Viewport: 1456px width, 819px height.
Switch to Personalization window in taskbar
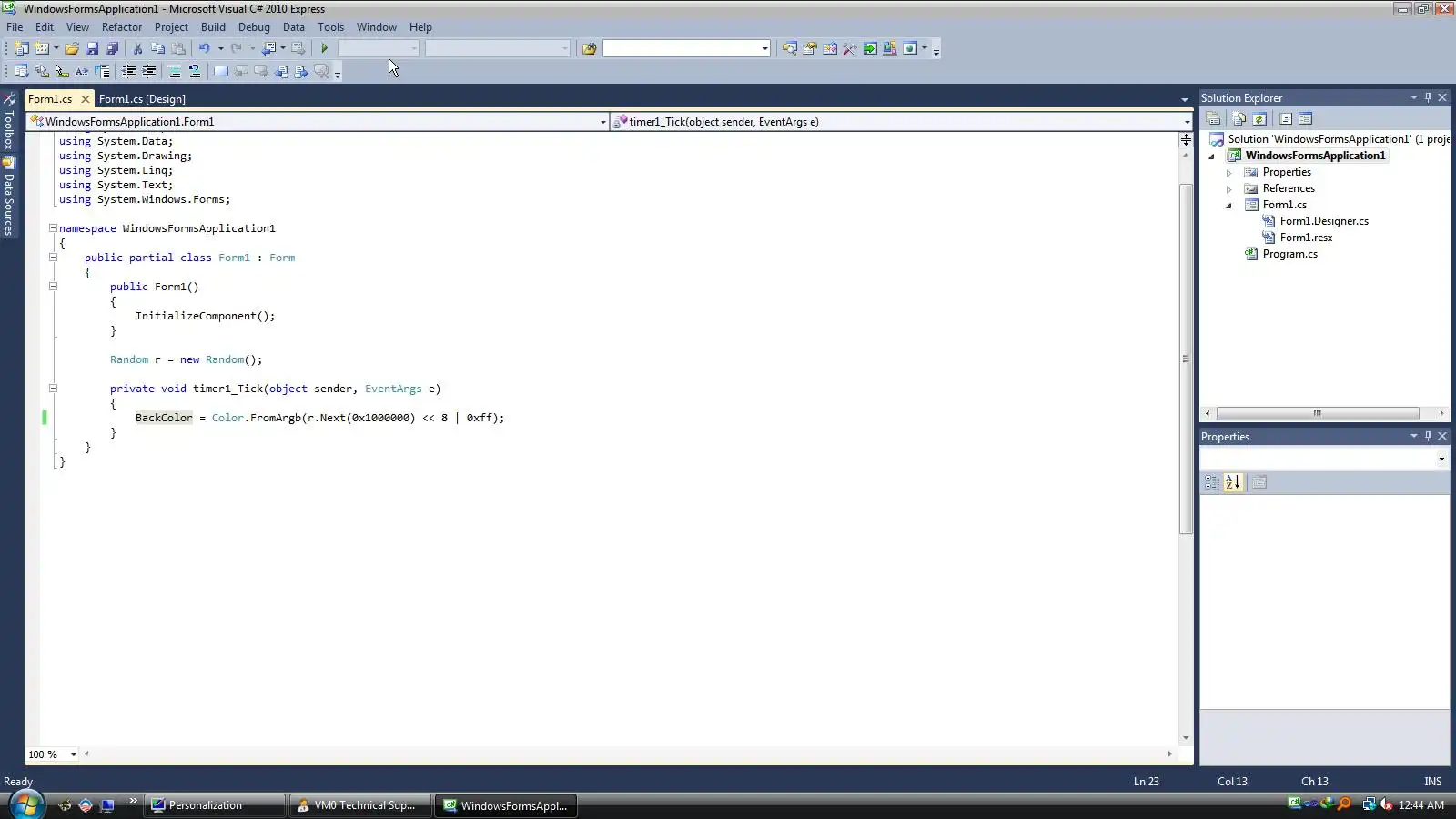coord(215,805)
